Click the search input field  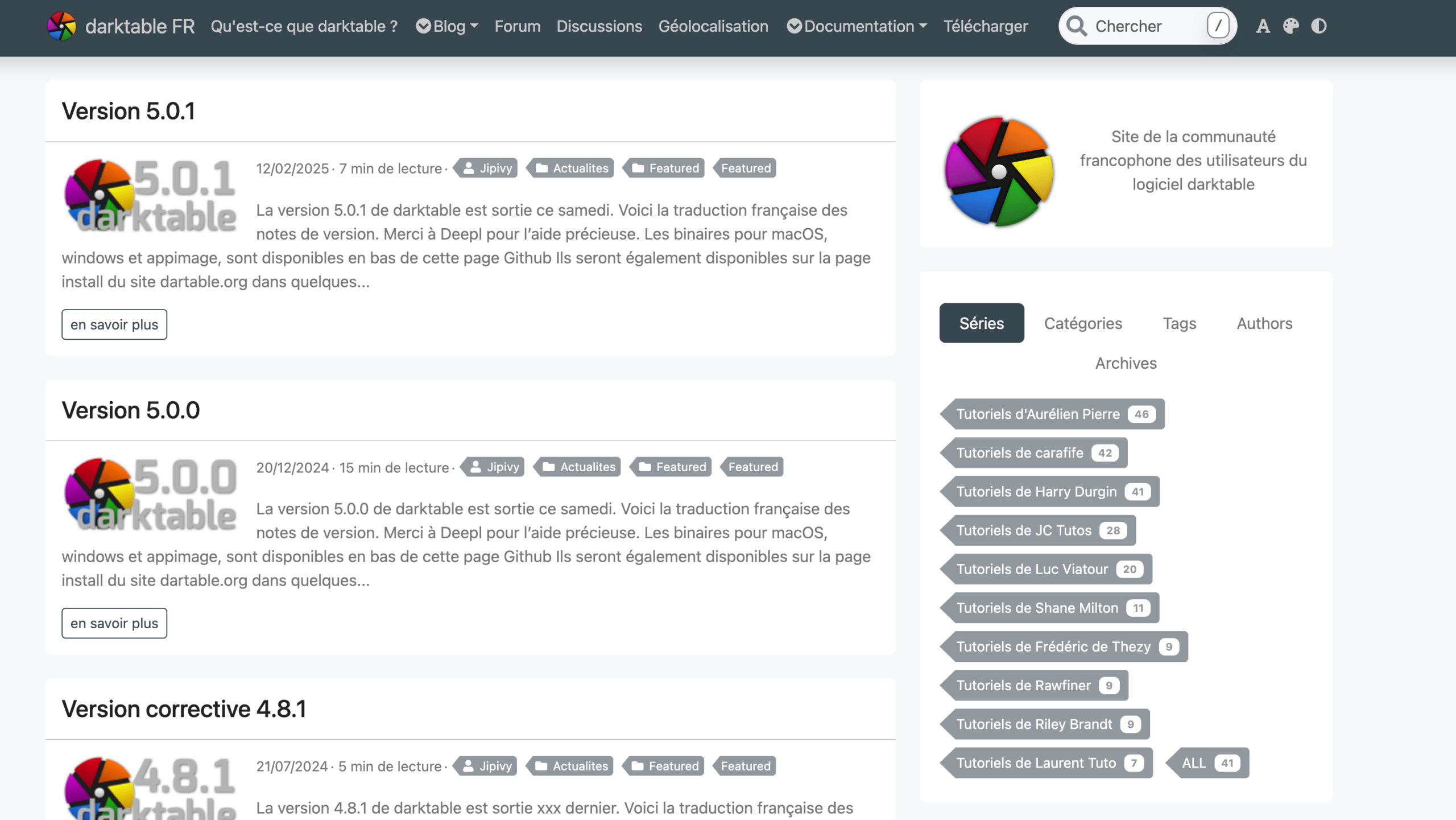pyautogui.click(x=1148, y=26)
